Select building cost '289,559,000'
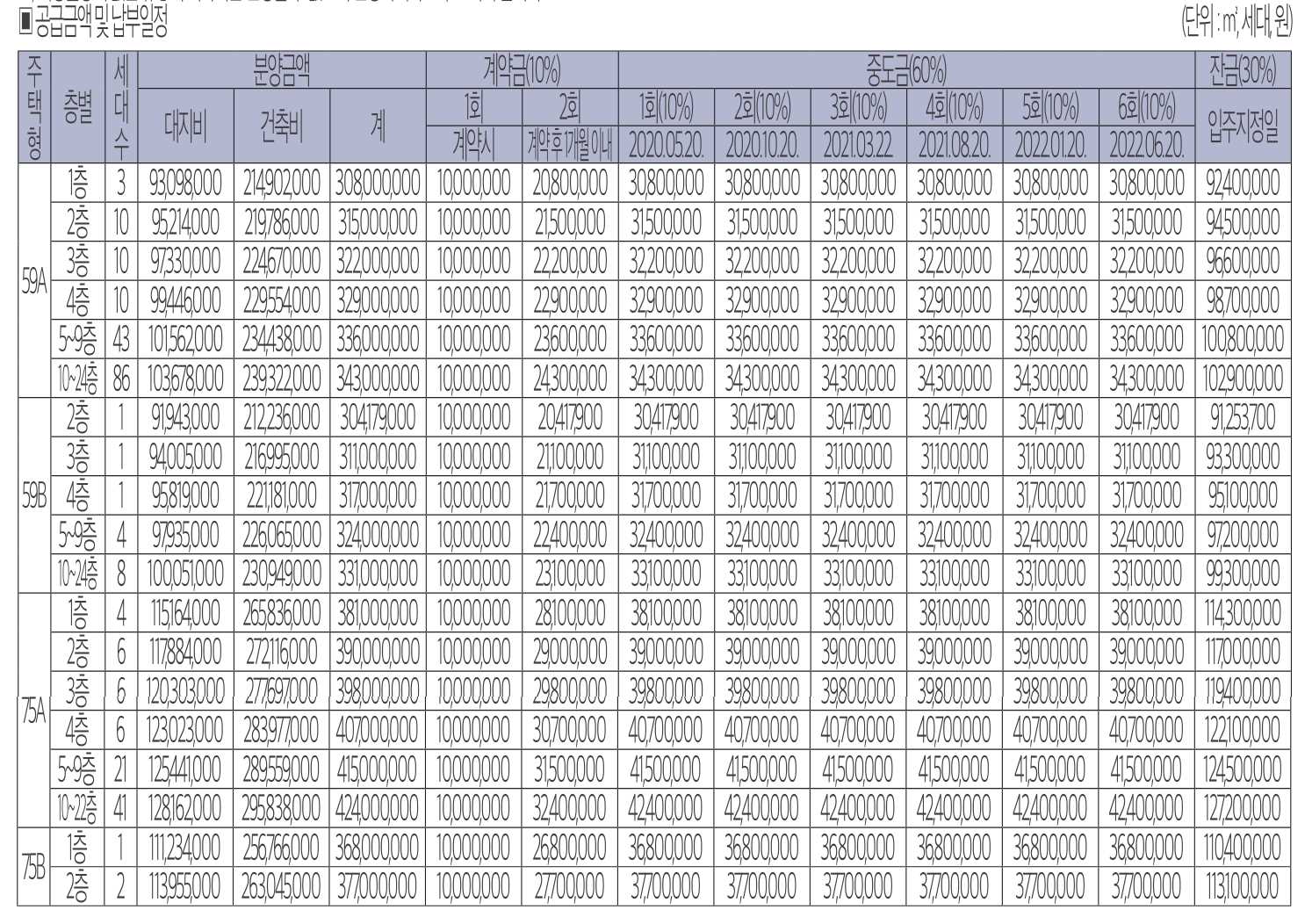The image size is (1312, 924). pos(282,769)
